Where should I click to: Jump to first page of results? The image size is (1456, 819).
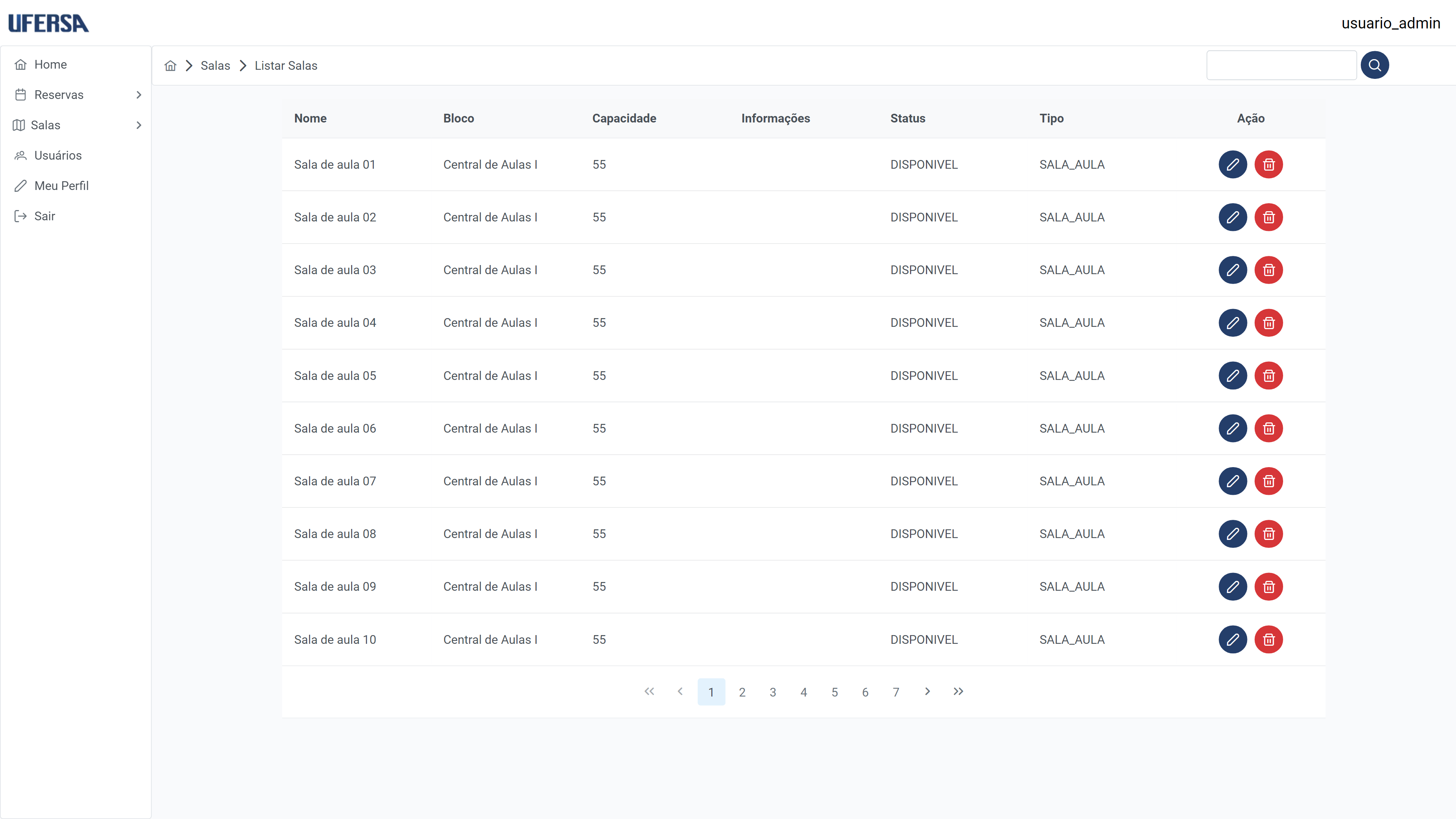coord(650,692)
